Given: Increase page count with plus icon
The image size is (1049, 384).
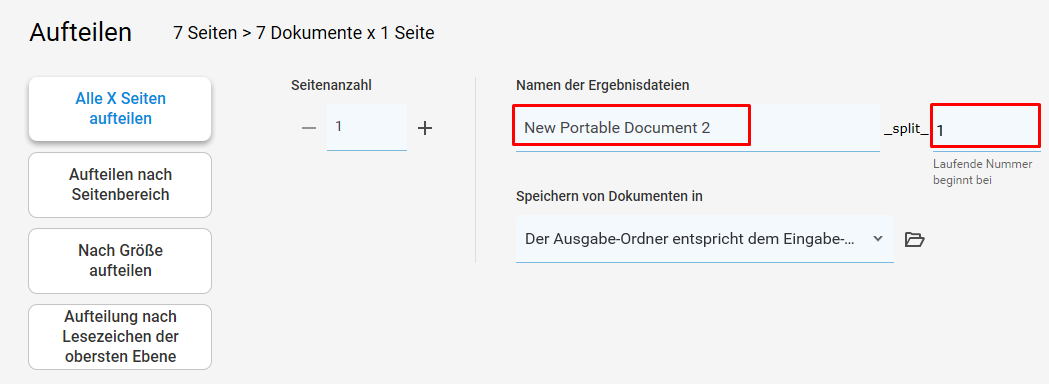Looking at the screenshot, I should (x=425, y=128).
